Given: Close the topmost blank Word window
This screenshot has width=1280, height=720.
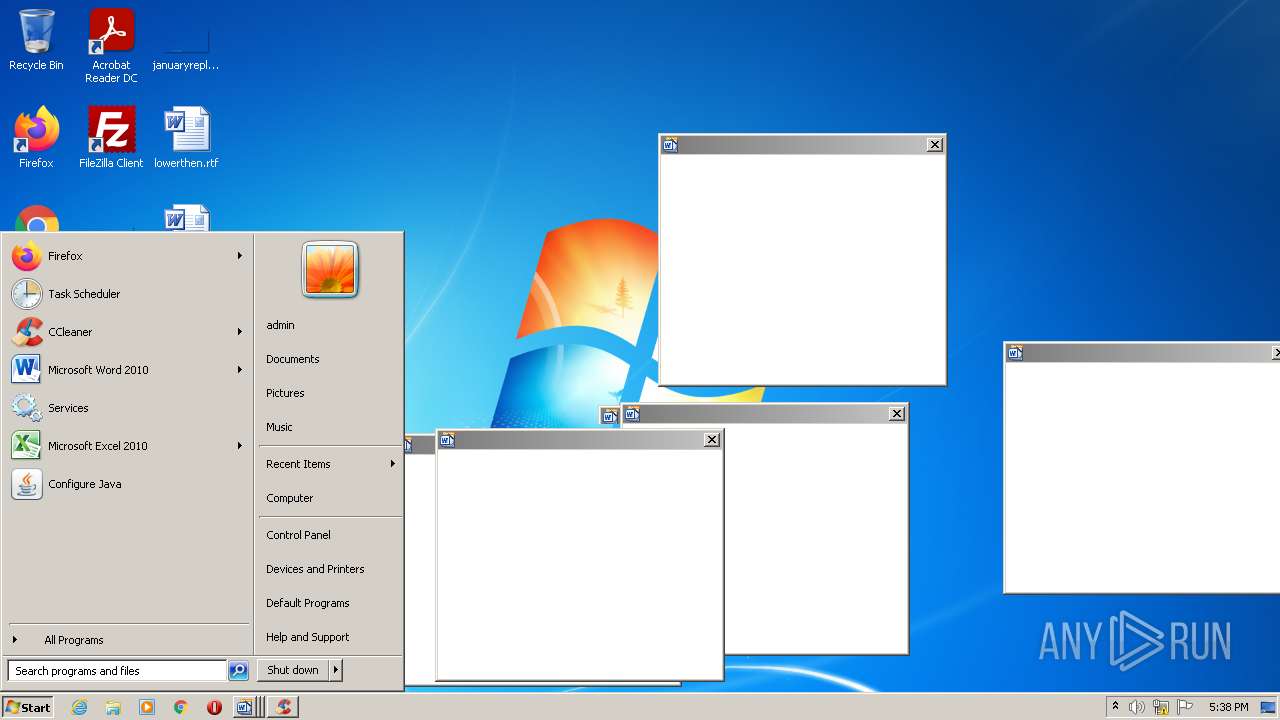Looking at the screenshot, I should [x=935, y=145].
